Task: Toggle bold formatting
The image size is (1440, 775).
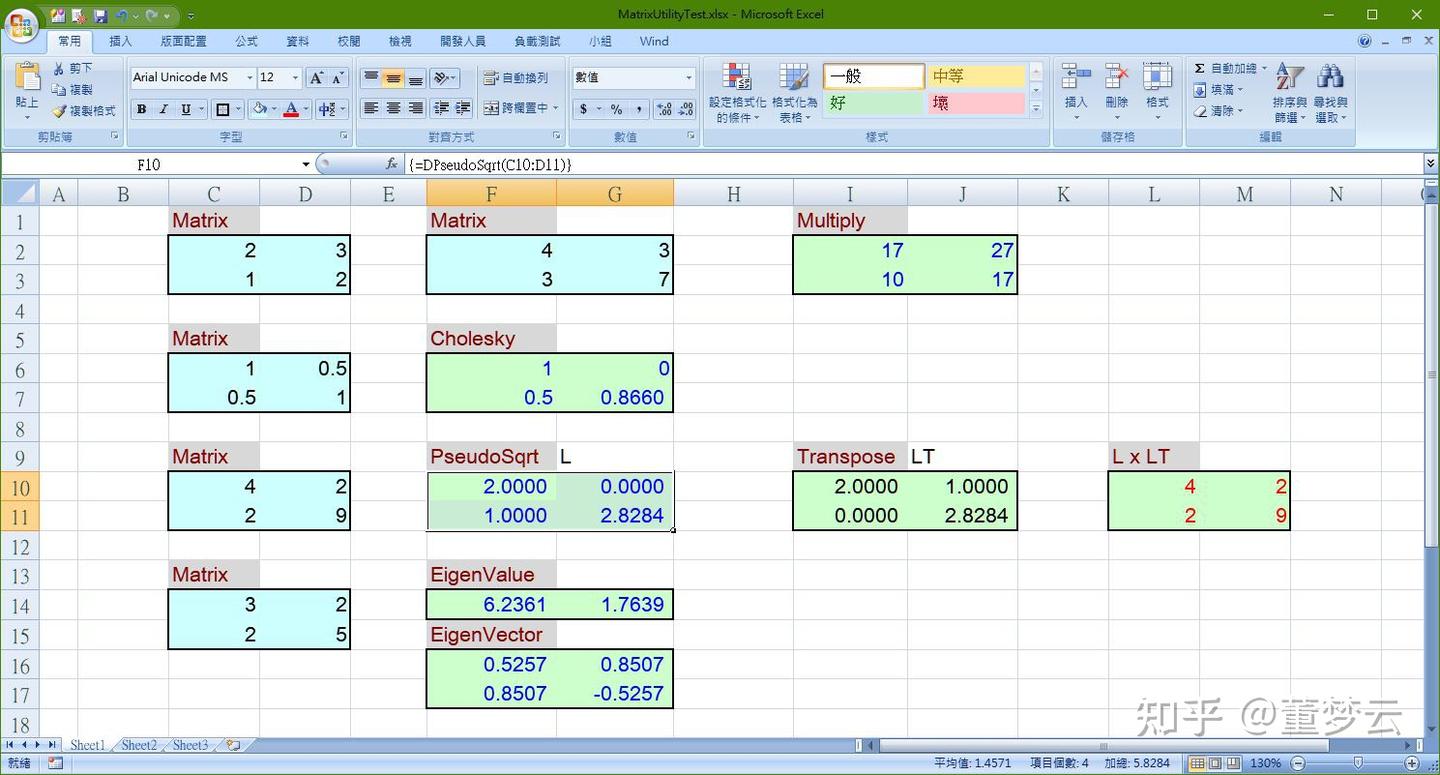Action: 141,109
